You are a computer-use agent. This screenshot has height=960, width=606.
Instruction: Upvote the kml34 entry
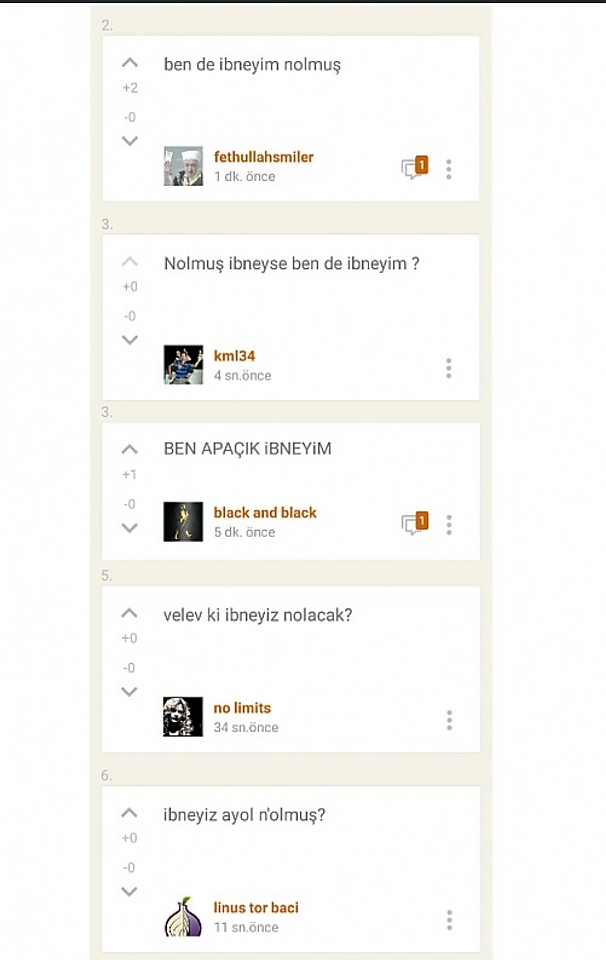[x=130, y=261]
